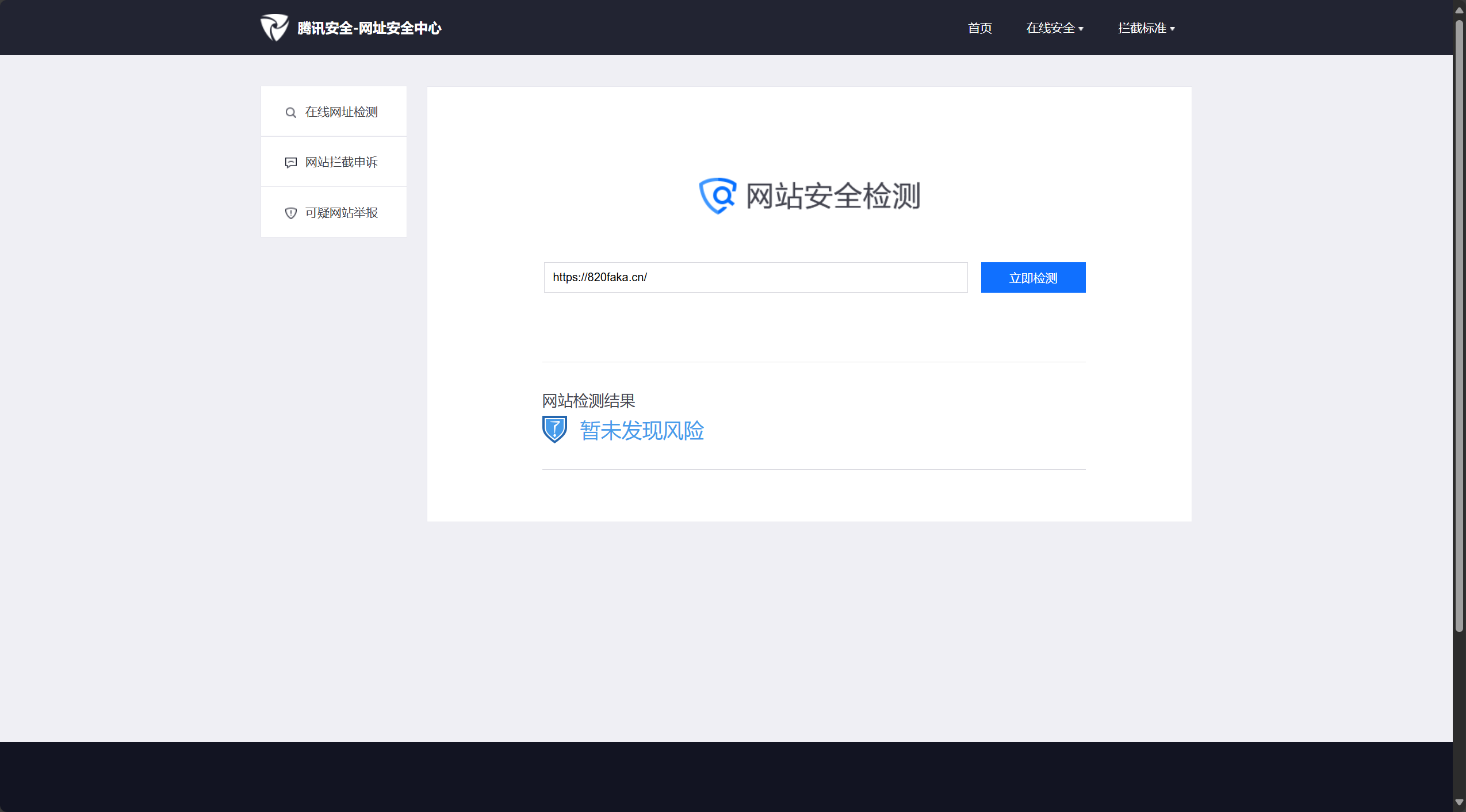Open 在线网址检测 in the sidebar
This screenshot has height=812, width=1466.
click(341, 112)
